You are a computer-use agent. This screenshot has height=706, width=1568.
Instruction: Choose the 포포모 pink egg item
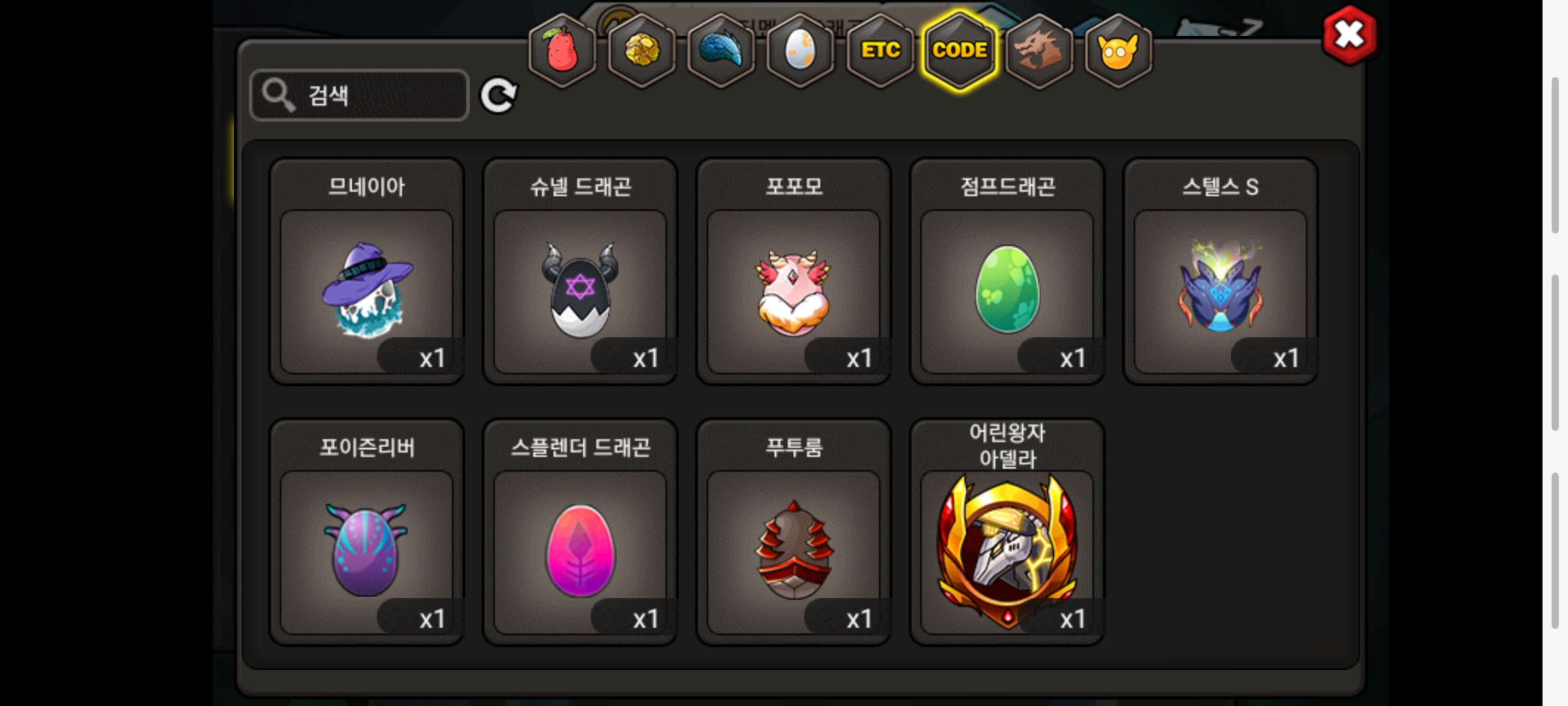pos(794,271)
